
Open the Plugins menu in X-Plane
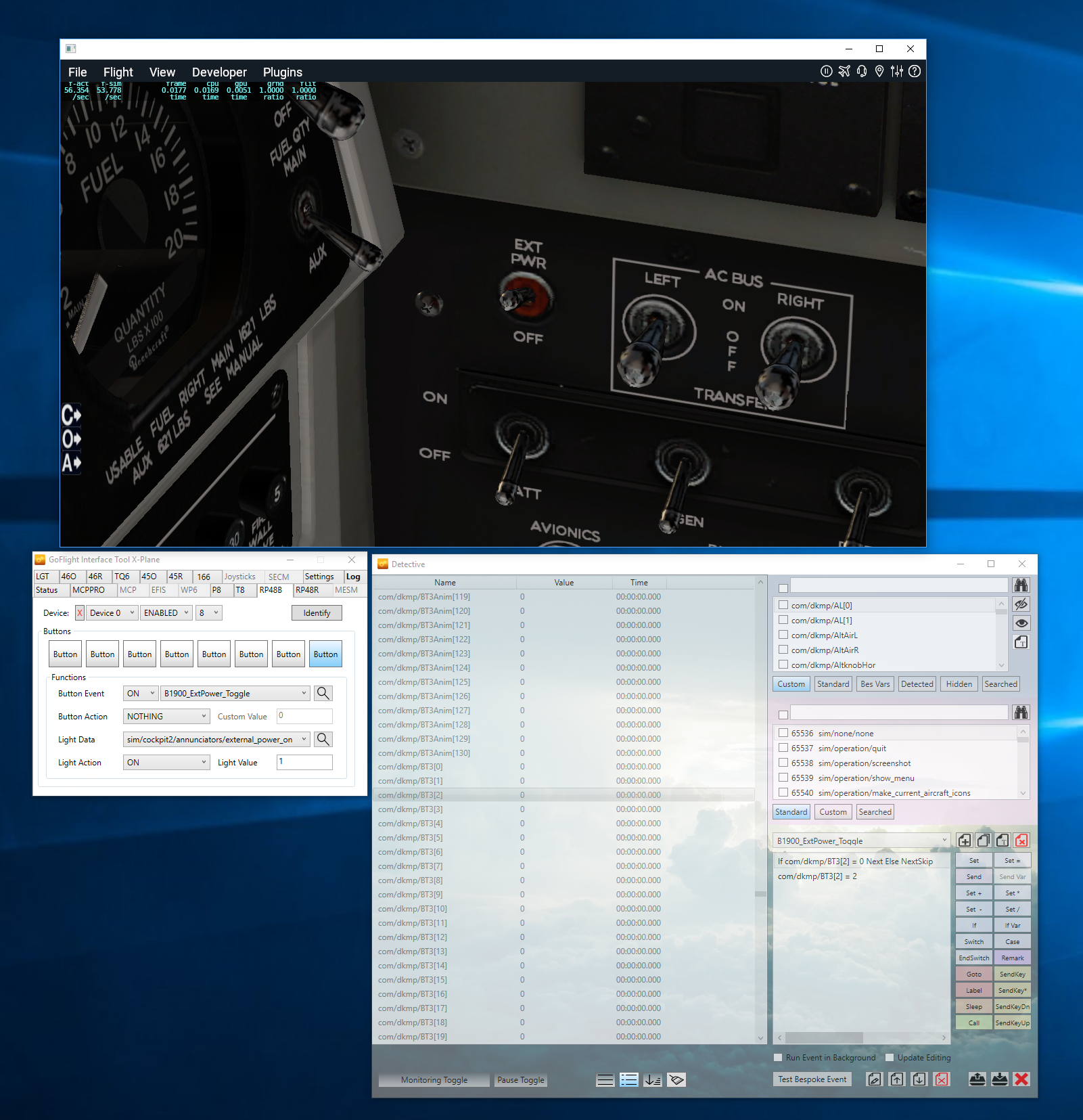click(282, 72)
